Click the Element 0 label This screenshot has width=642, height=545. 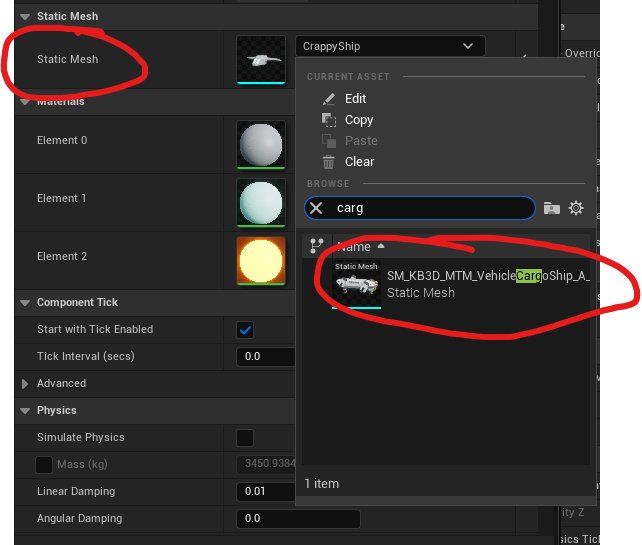(x=62, y=140)
